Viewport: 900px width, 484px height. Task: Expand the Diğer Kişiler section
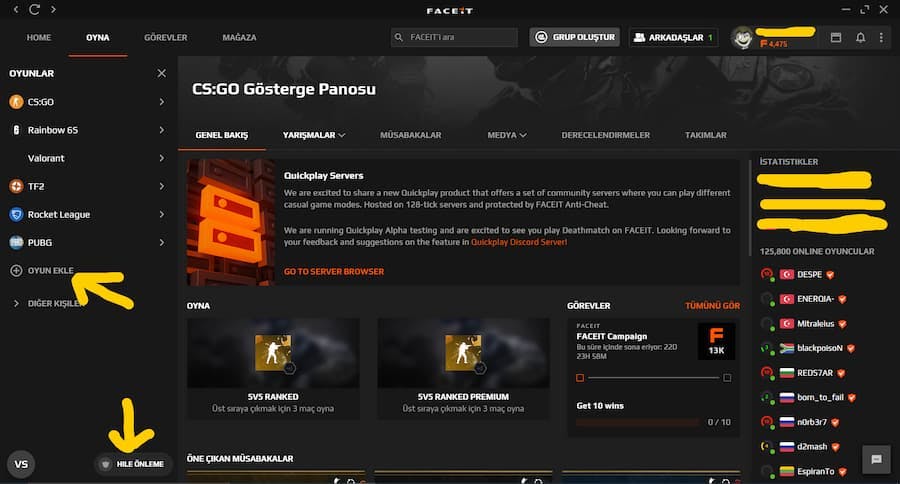[x=16, y=303]
